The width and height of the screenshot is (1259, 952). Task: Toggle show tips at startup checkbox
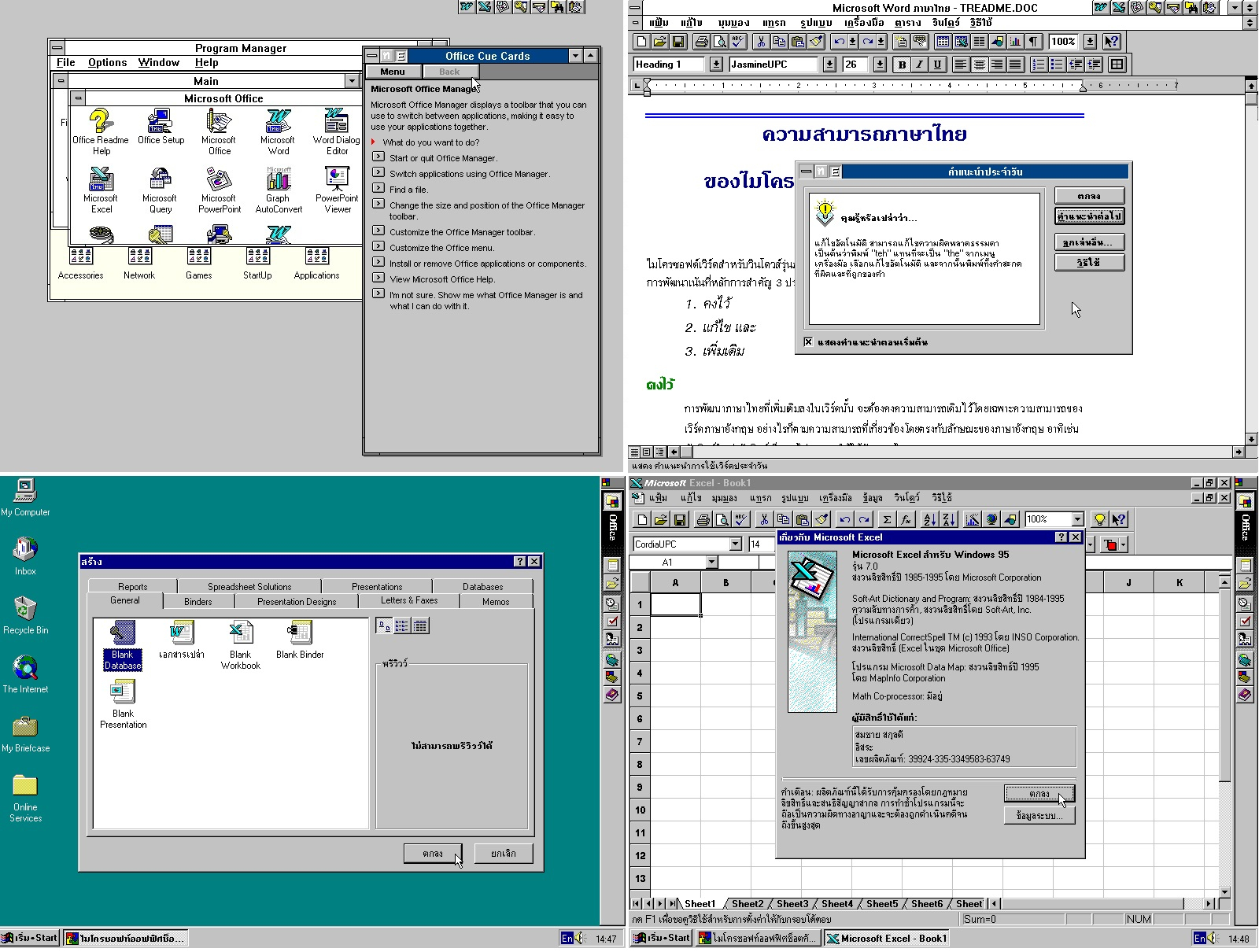pos(808,342)
